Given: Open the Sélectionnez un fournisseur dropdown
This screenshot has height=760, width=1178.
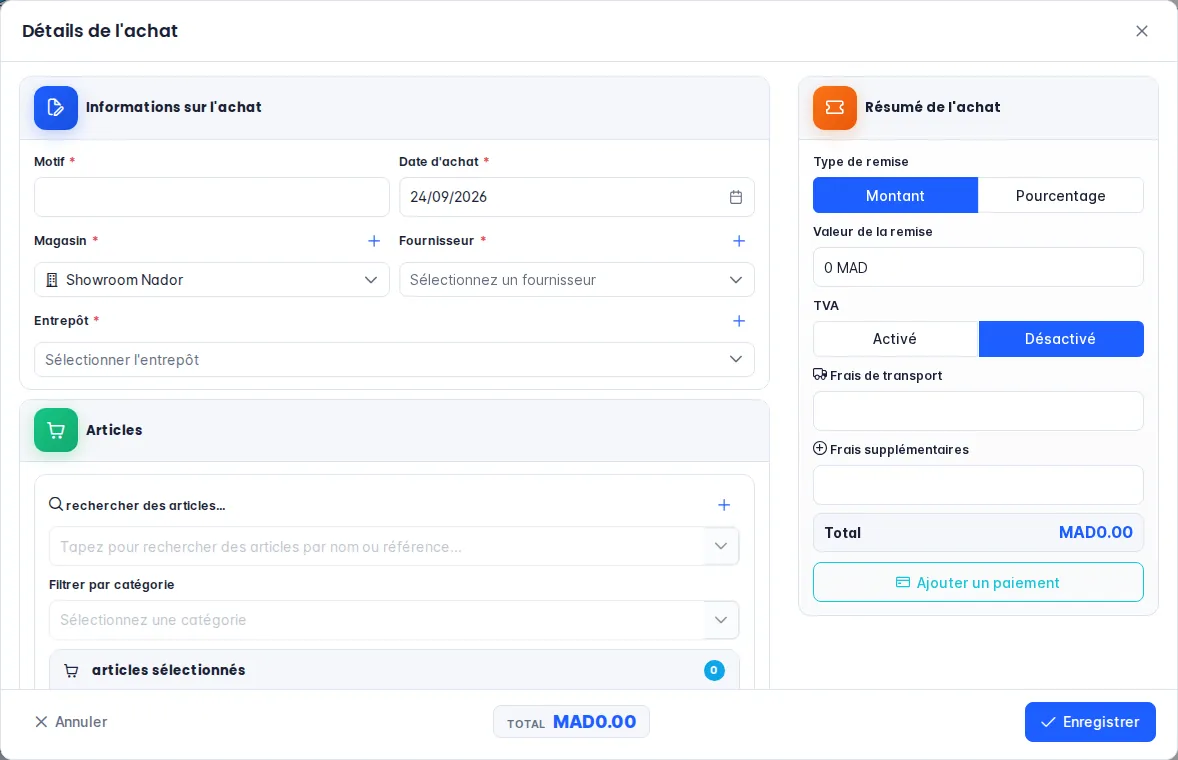Looking at the screenshot, I should [x=576, y=279].
